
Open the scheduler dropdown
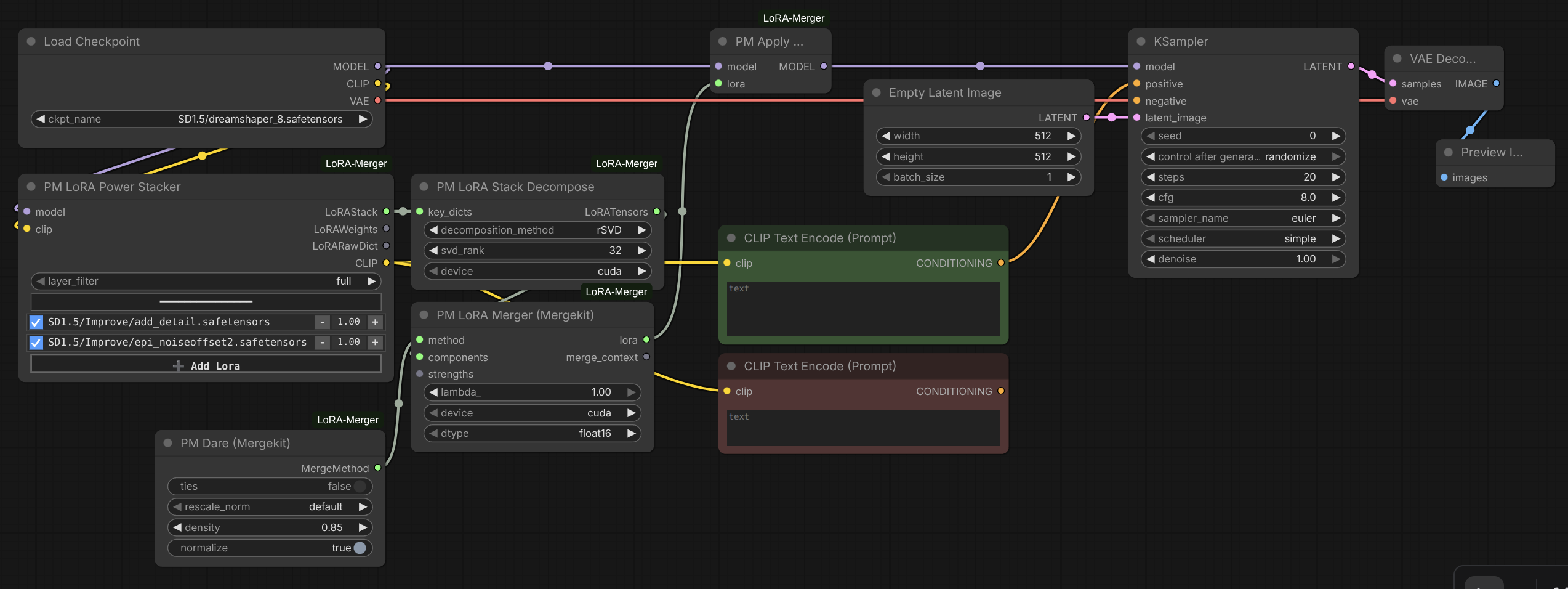pos(1243,238)
